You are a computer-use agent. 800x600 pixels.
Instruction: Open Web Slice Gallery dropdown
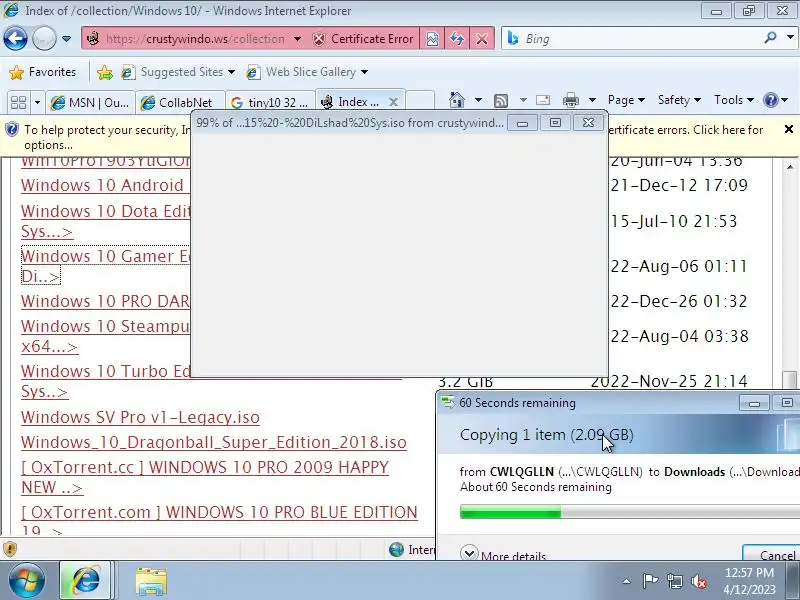[307, 72]
